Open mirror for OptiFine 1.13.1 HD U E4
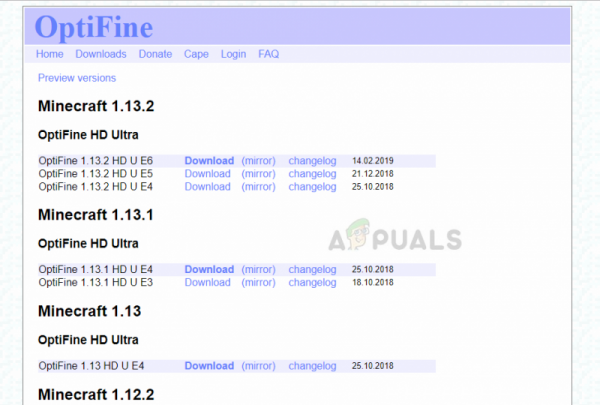600x405 pixels. [258, 269]
